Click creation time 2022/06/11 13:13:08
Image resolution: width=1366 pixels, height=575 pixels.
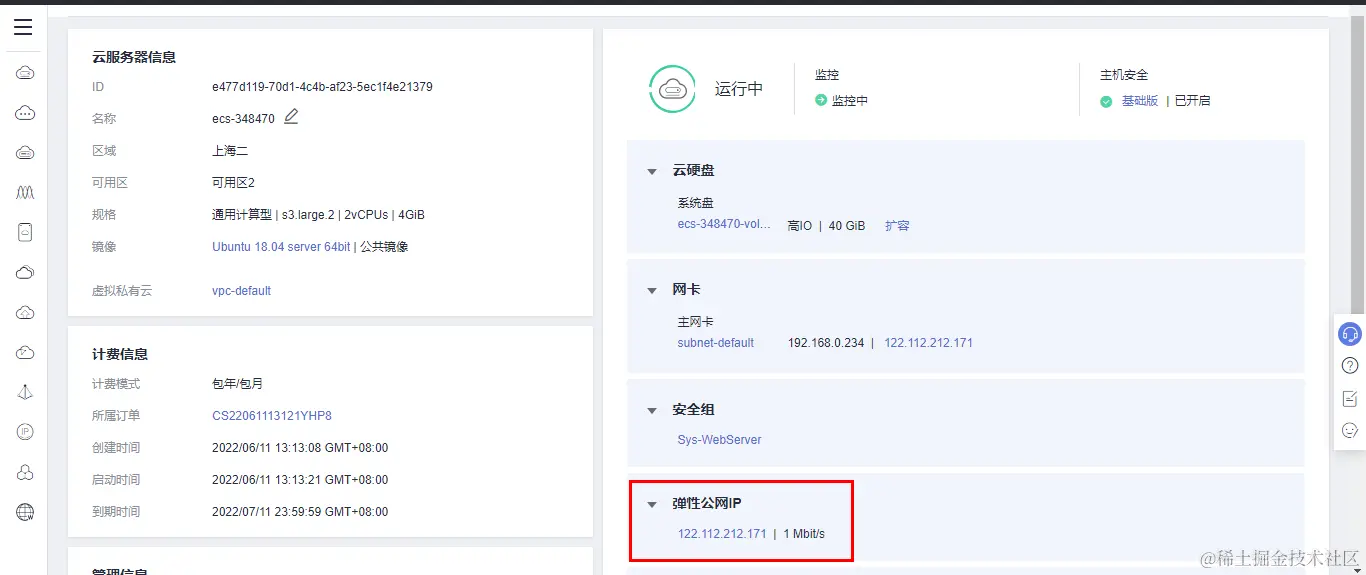300,448
